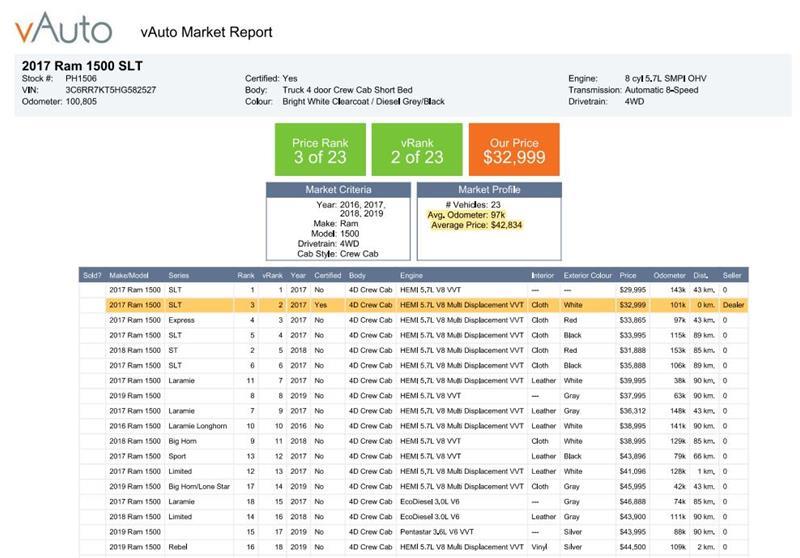This screenshot has height=558, width=800.
Task: Click the vAuto Market Report heading
Action: pos(206,32)
